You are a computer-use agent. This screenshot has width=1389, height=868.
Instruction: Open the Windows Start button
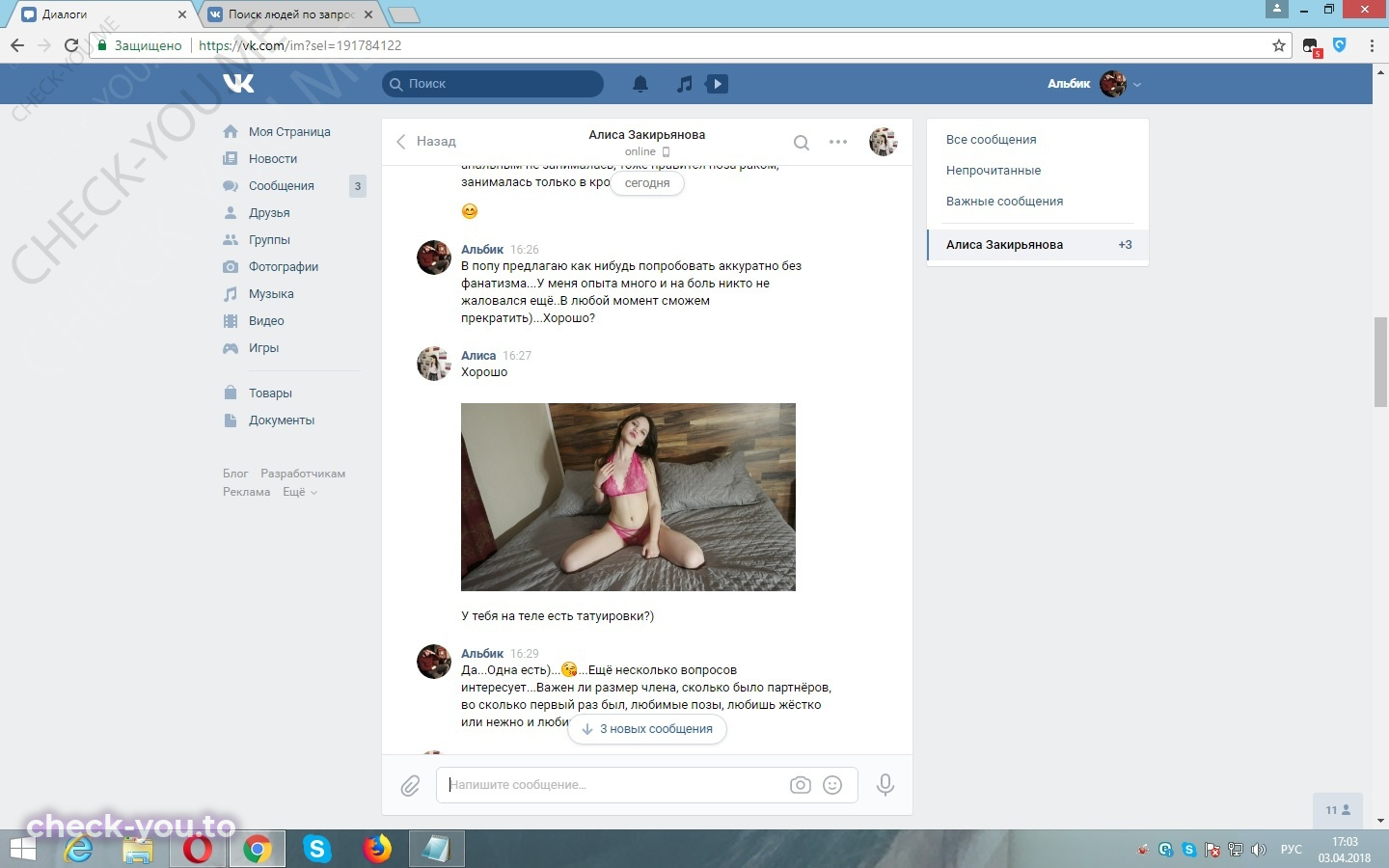point(21,849)
